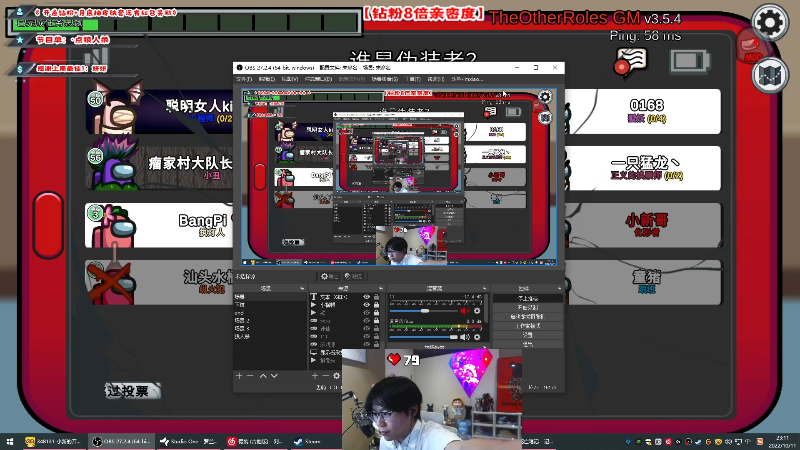This screenshot has width=800, height=450.
Task: Unmute the red muted speaker icon
Action: [x=464, y=311]
